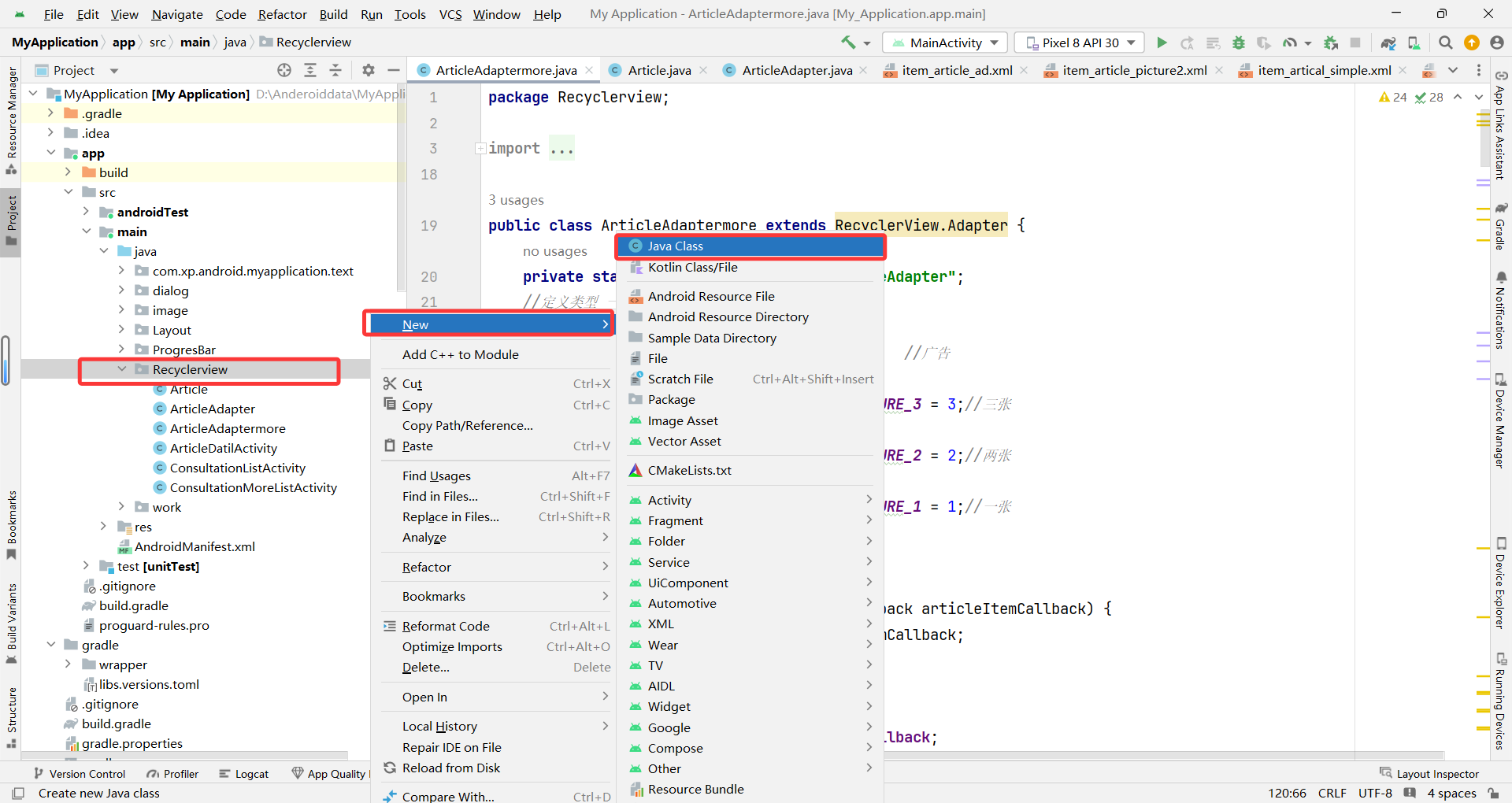This screenshot has height=803, width=1512.
Task: Sync project with Gradle files
Action: (1388, 43)
